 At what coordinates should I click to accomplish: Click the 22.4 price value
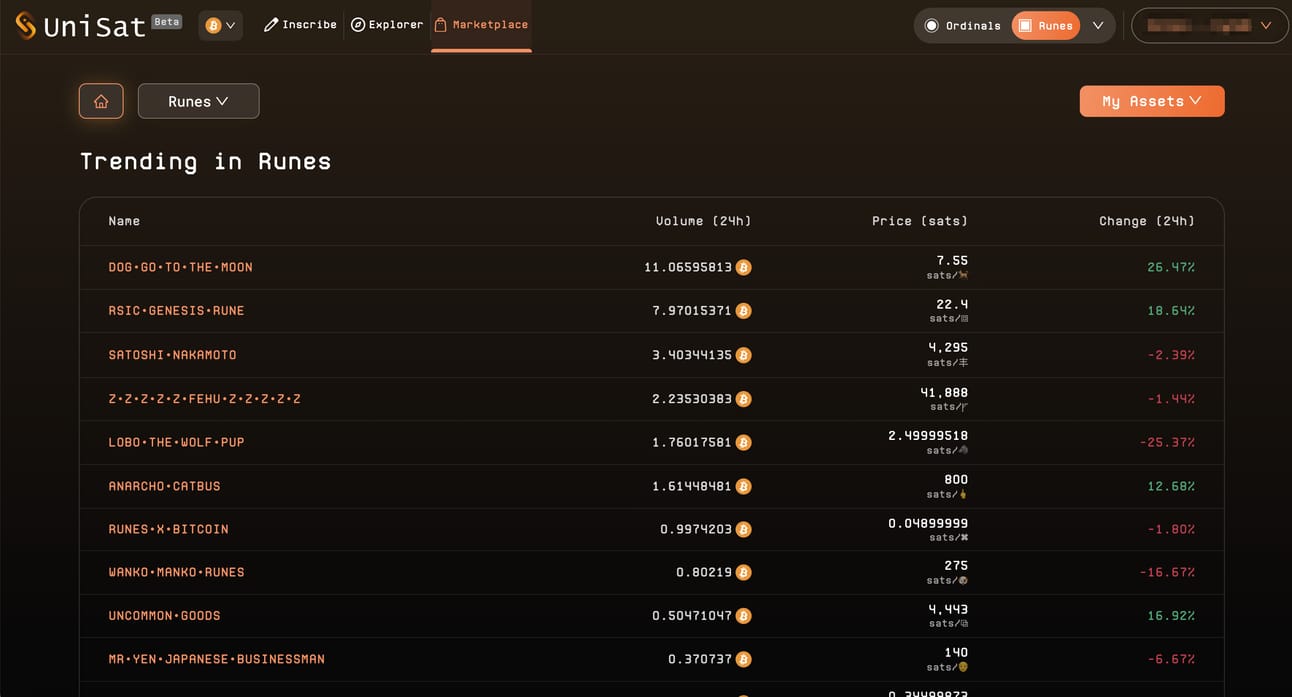pos(952,304)
